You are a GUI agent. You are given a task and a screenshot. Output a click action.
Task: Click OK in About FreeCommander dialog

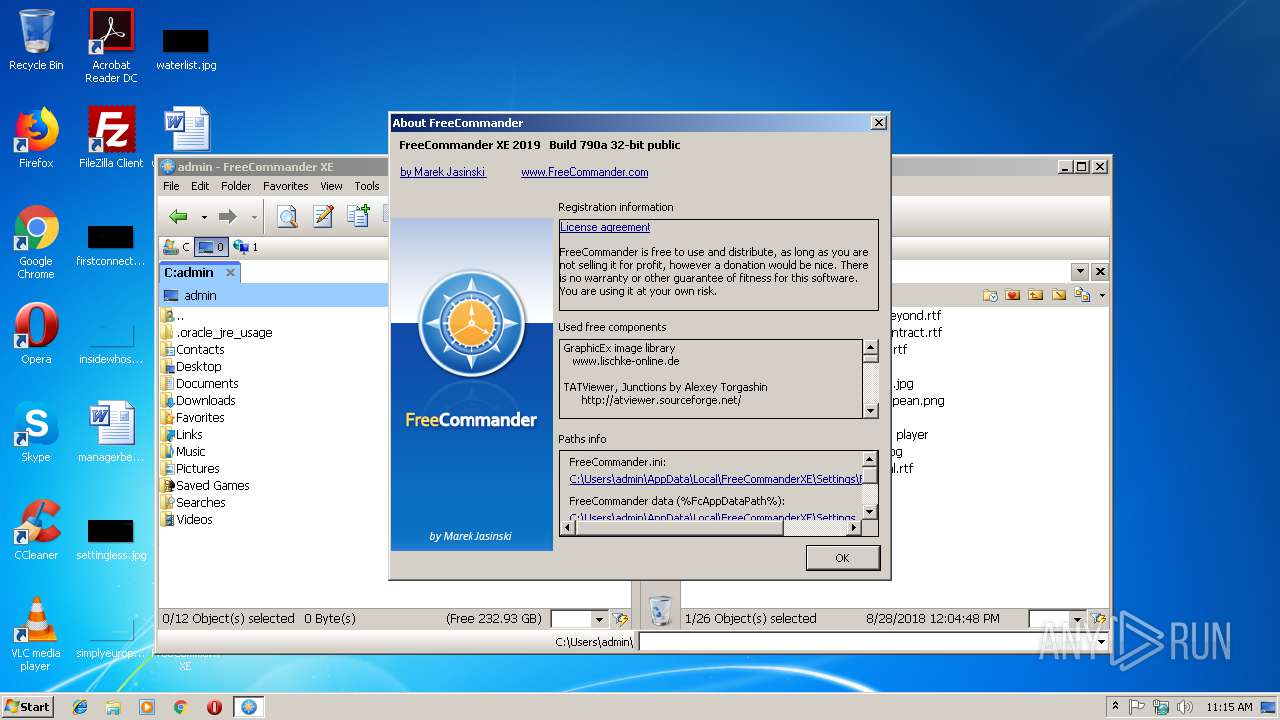(x=842, y=558)
